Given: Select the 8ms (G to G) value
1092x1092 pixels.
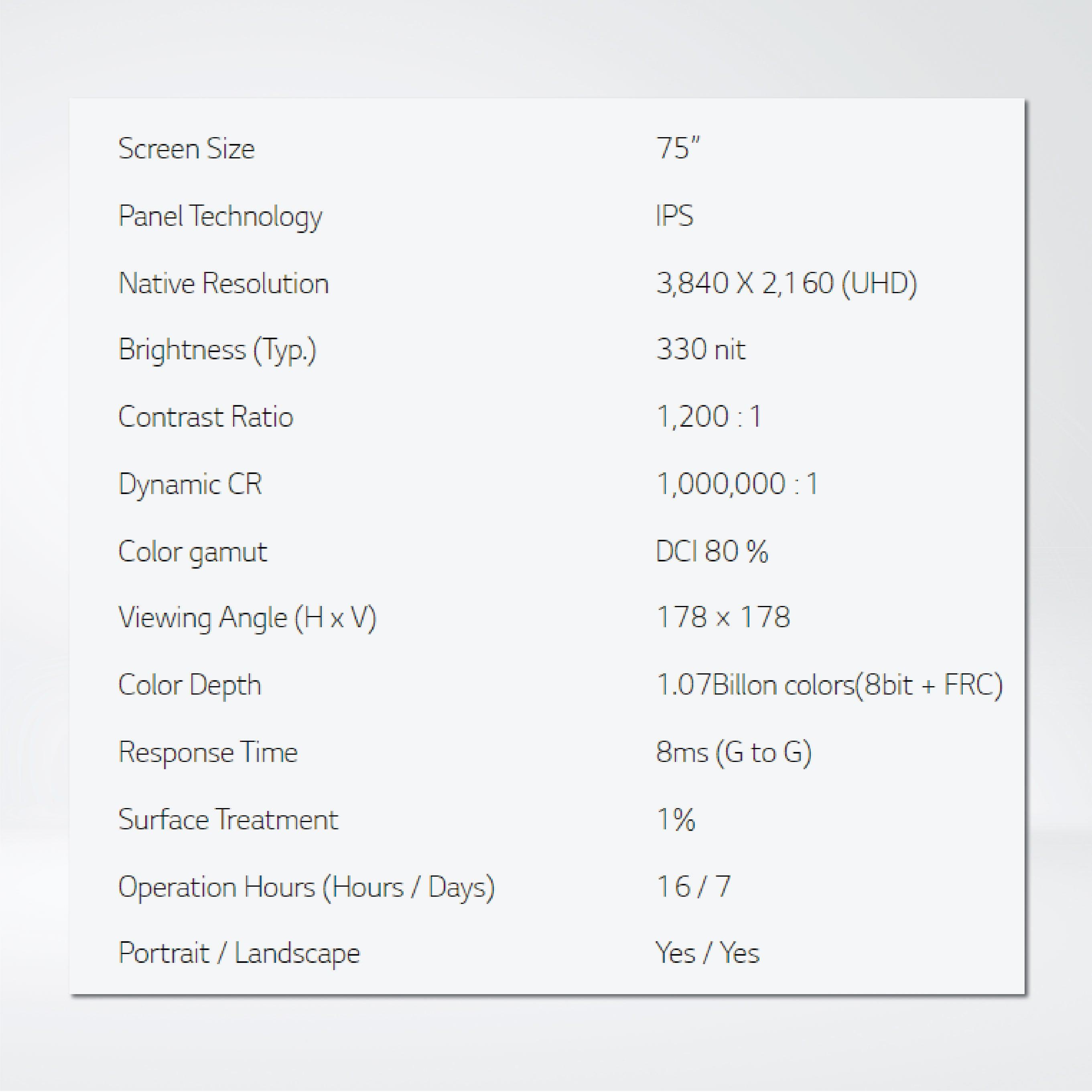Looking at the screenshot, I should click(x=733, y=752).
